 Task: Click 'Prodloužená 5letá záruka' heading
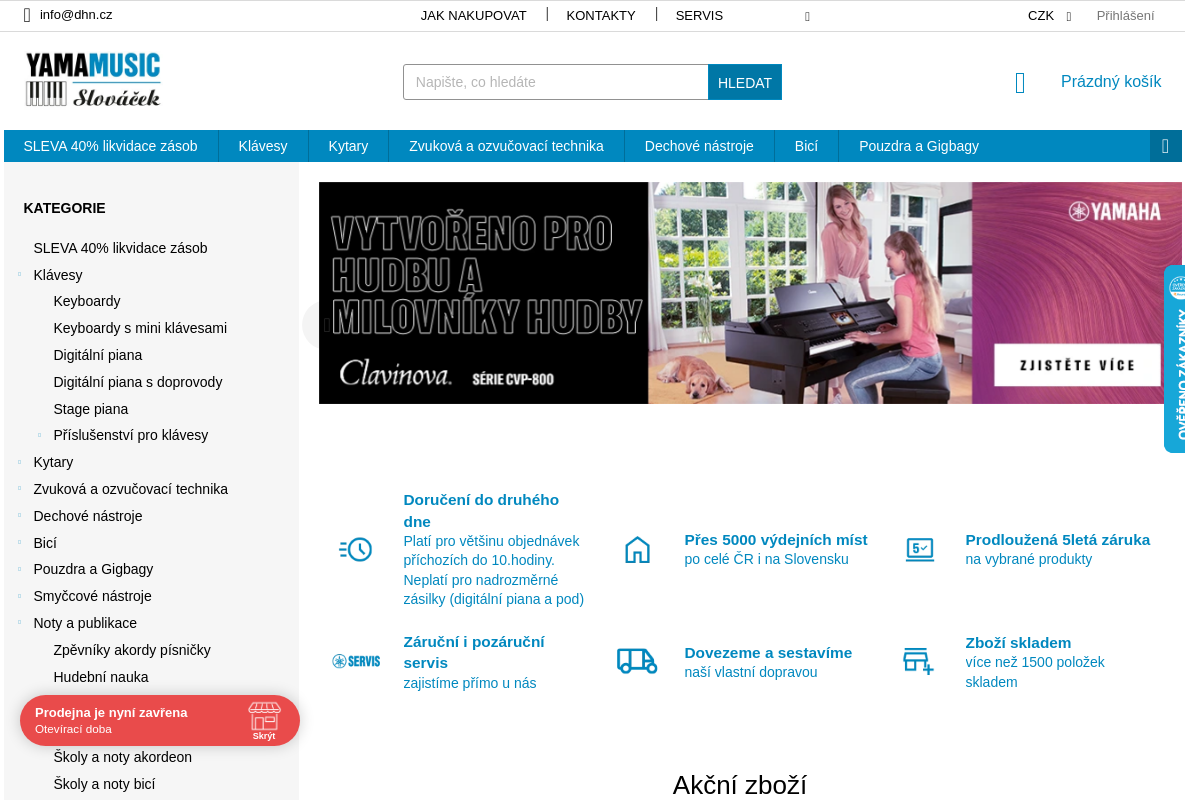tap(1058, 539)
